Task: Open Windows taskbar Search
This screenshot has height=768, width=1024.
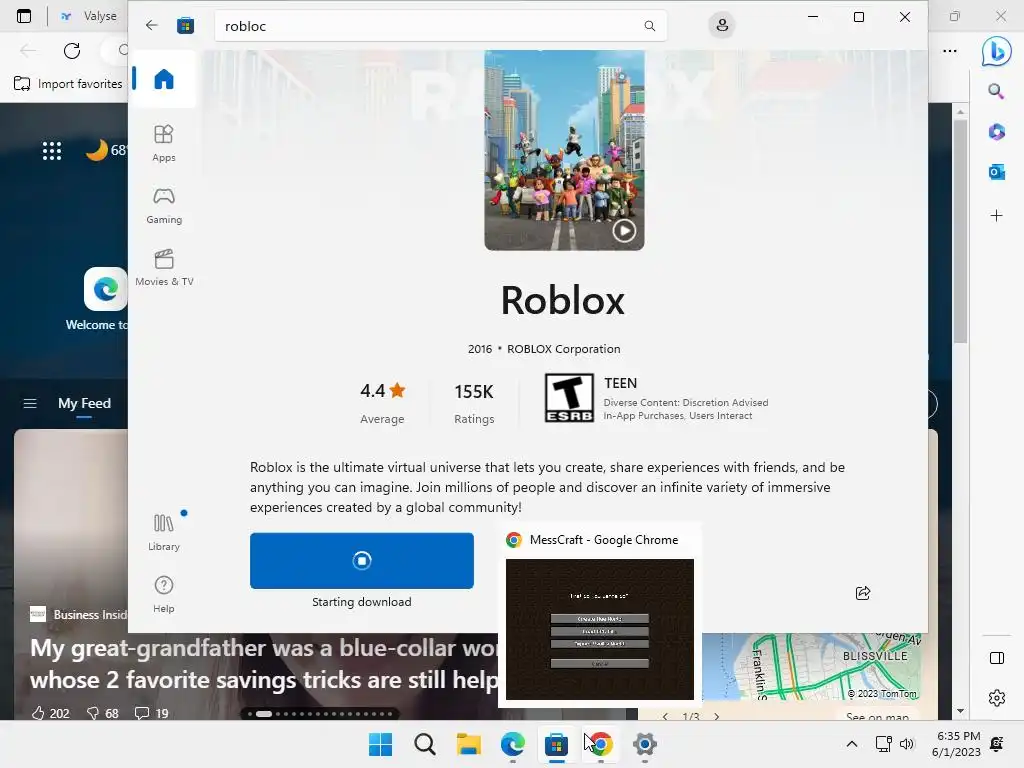Action: (424, 744)
